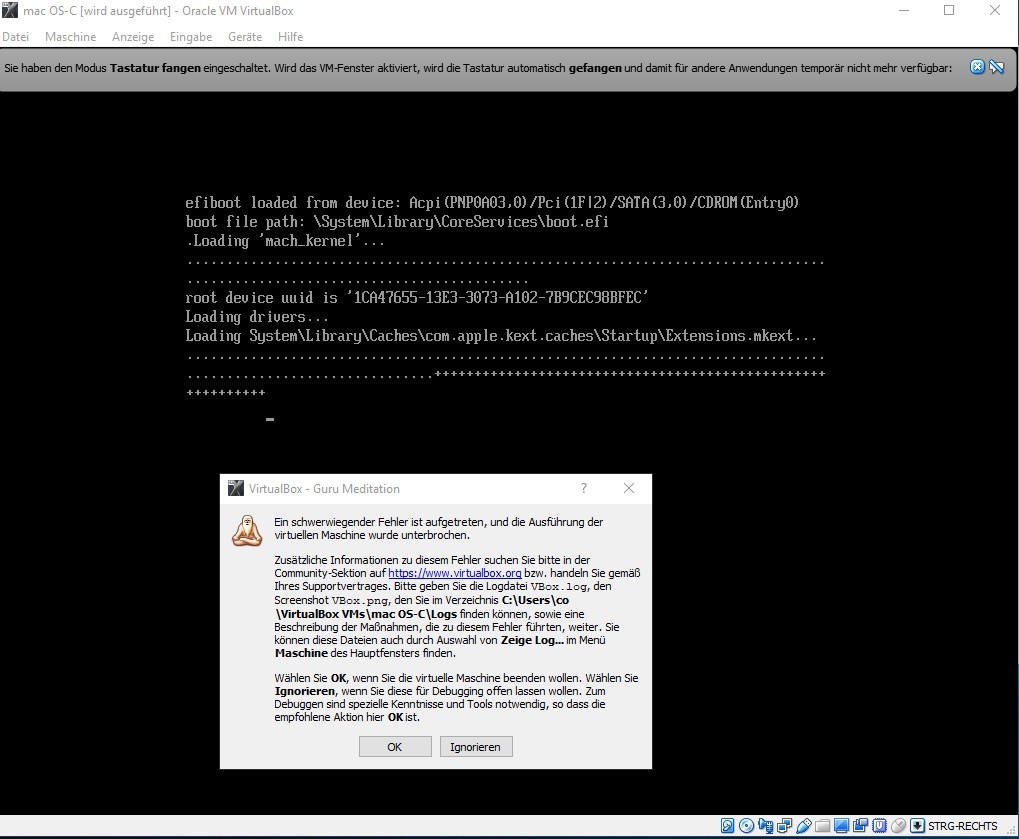Click the shared folders status icon
The width and height of the screenshot is (1019, 839).
point(822,826)
